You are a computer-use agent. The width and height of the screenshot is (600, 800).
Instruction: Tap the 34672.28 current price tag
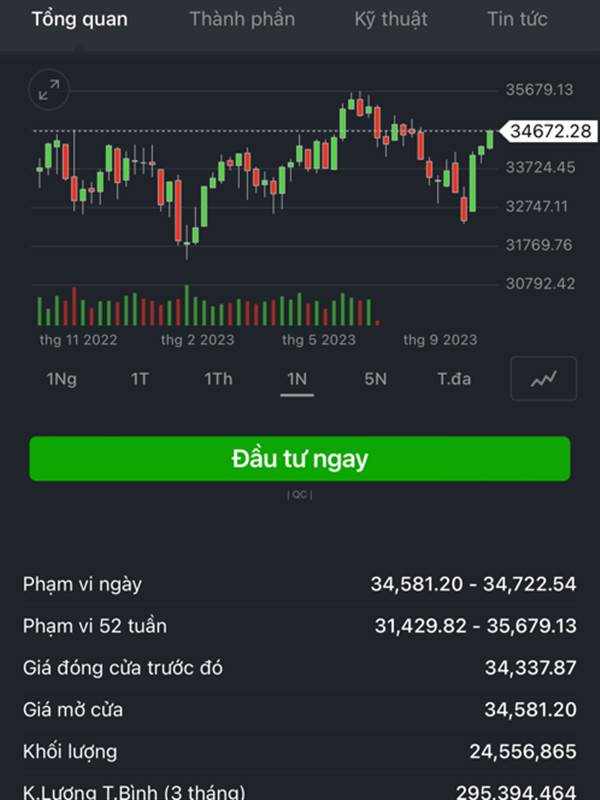(548, 131)
